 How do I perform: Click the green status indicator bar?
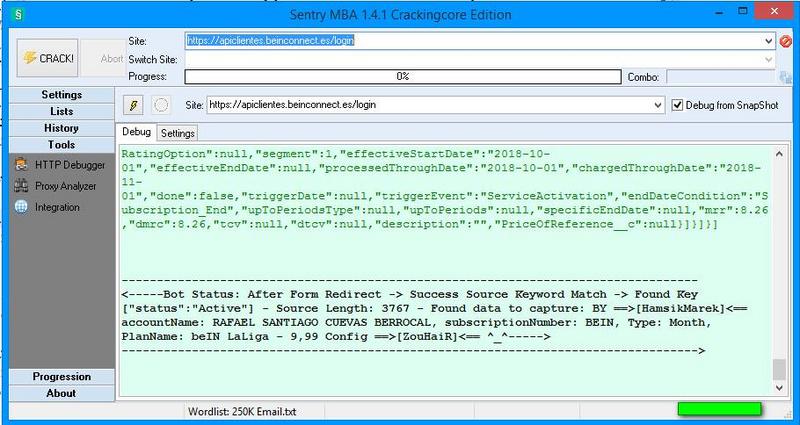pyautogui.click(x=719, y=409)
